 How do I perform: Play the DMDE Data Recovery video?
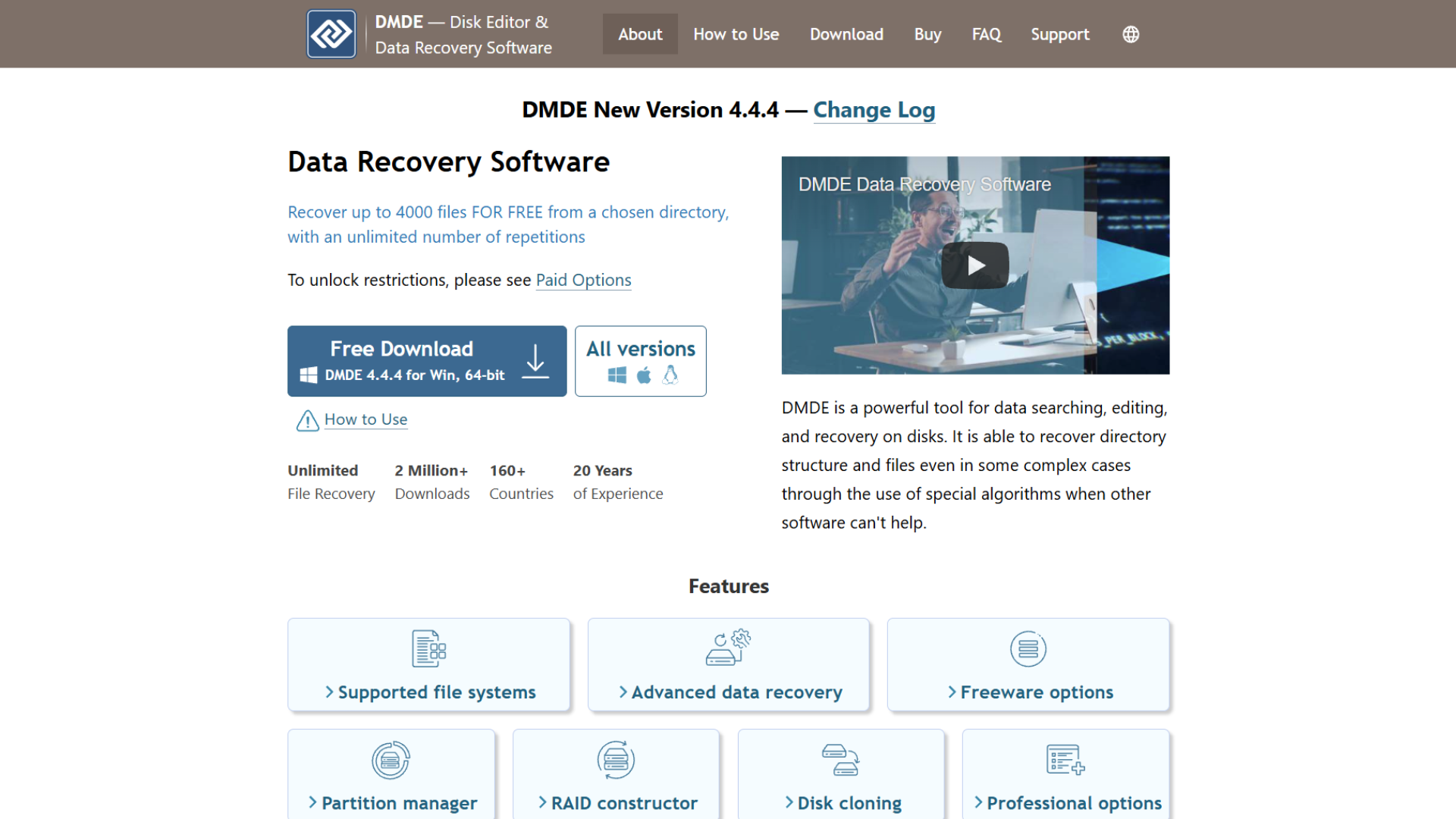(x=975, y=265)
